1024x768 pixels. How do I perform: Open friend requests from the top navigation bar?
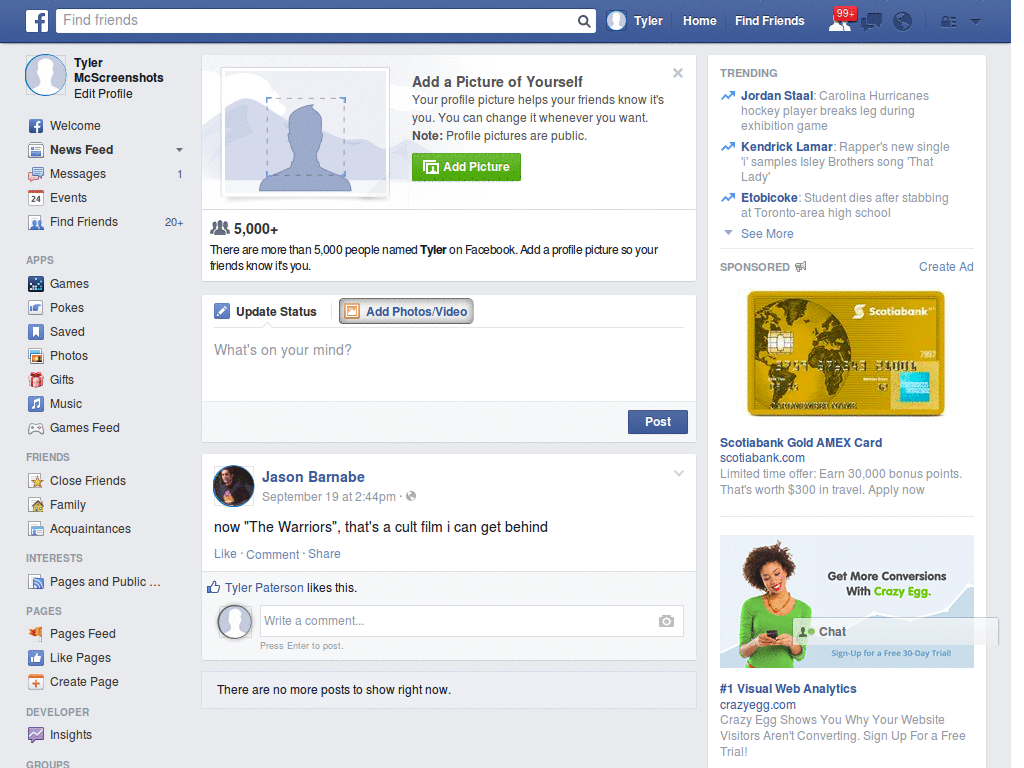click(x=841, y=20)
